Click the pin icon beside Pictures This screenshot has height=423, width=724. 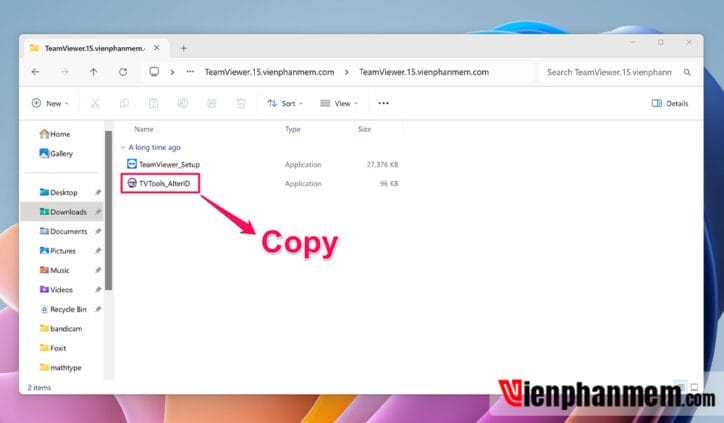coord(98,251)
